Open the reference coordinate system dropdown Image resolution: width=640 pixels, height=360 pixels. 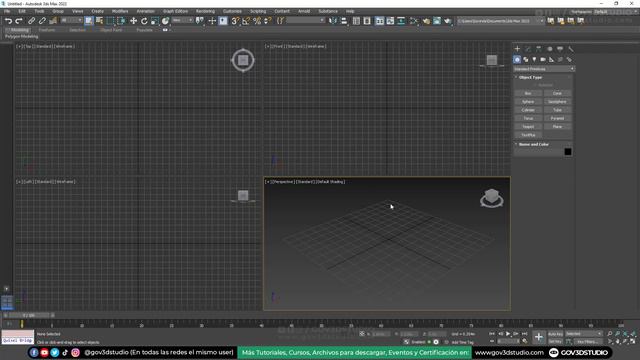182,20
